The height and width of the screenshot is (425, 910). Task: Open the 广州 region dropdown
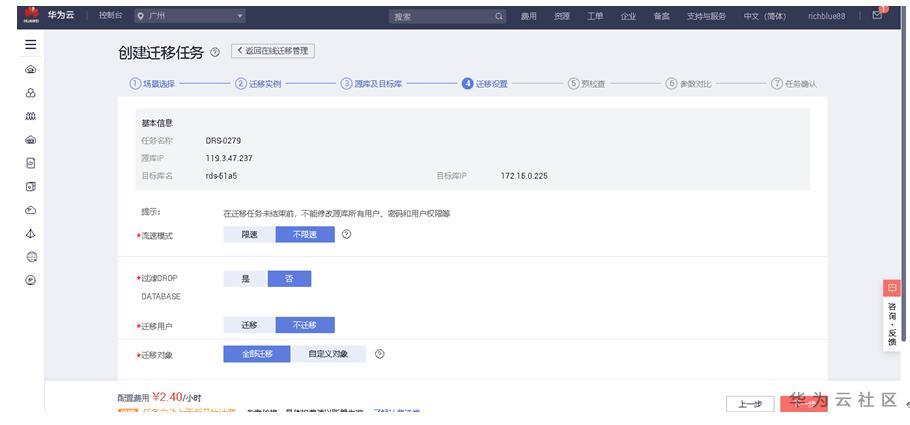tap(190, 16)
